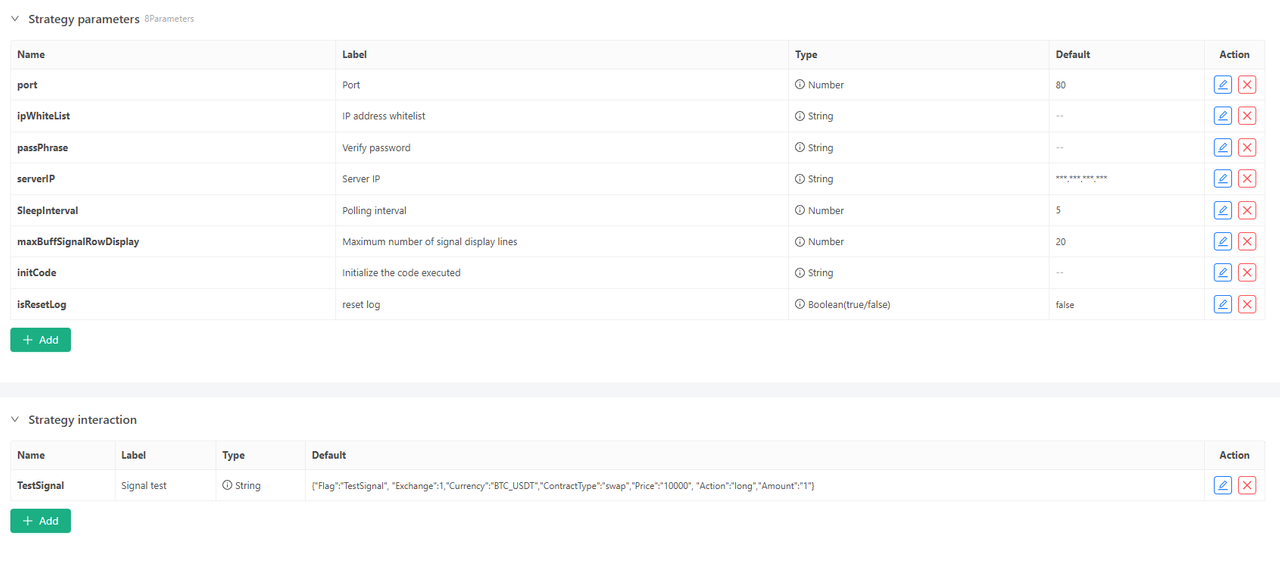The height and width of the screenshot is (561, 1280).
Task: Click the 'Signal test' label
Action: pos(144,485)
